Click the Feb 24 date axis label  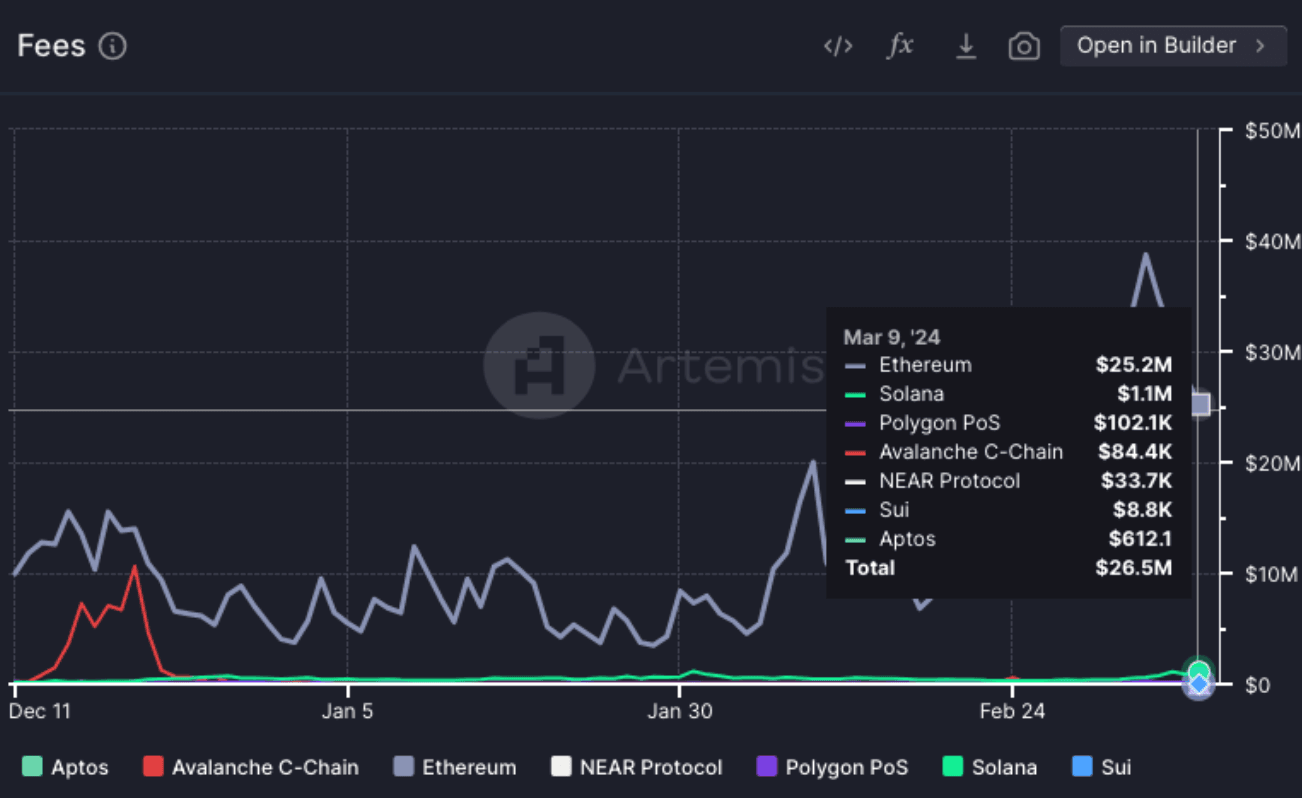(1012, 711)
